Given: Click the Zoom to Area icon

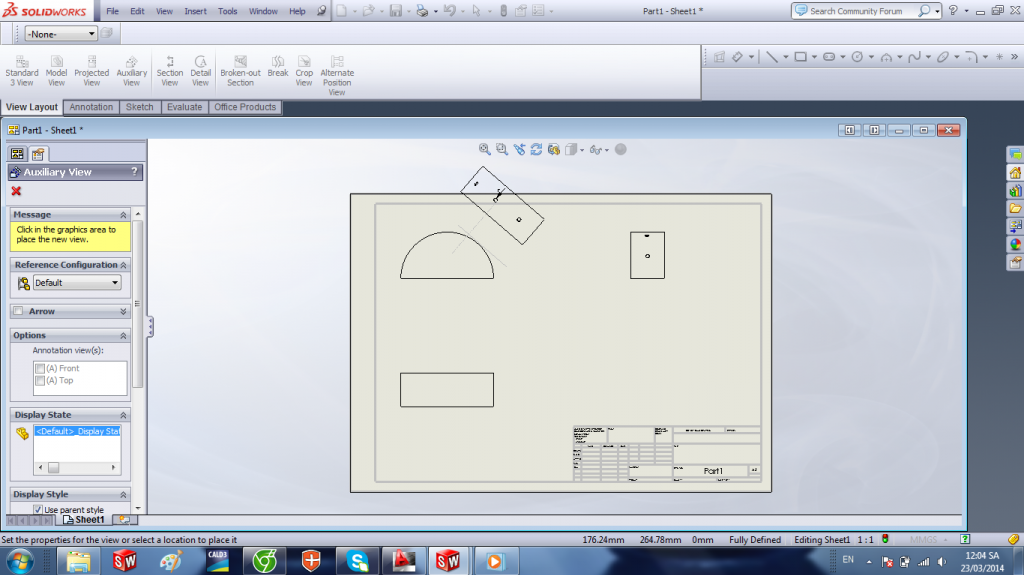Looking at the screenshot, I should click(502, 150).
